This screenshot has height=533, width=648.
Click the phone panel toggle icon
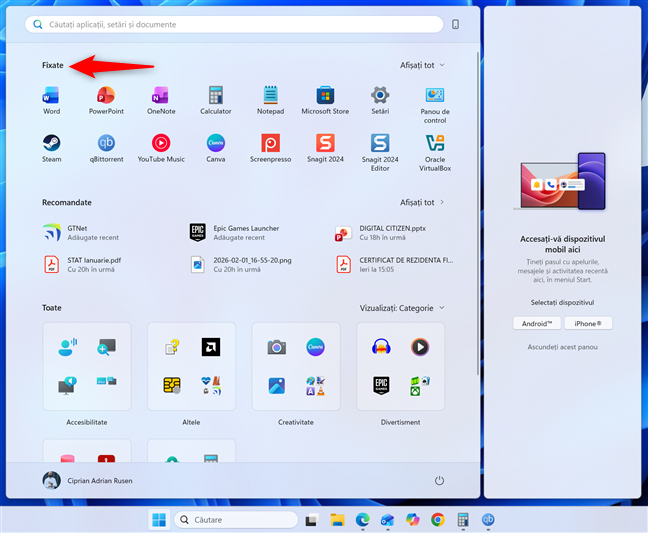(455, 24)
